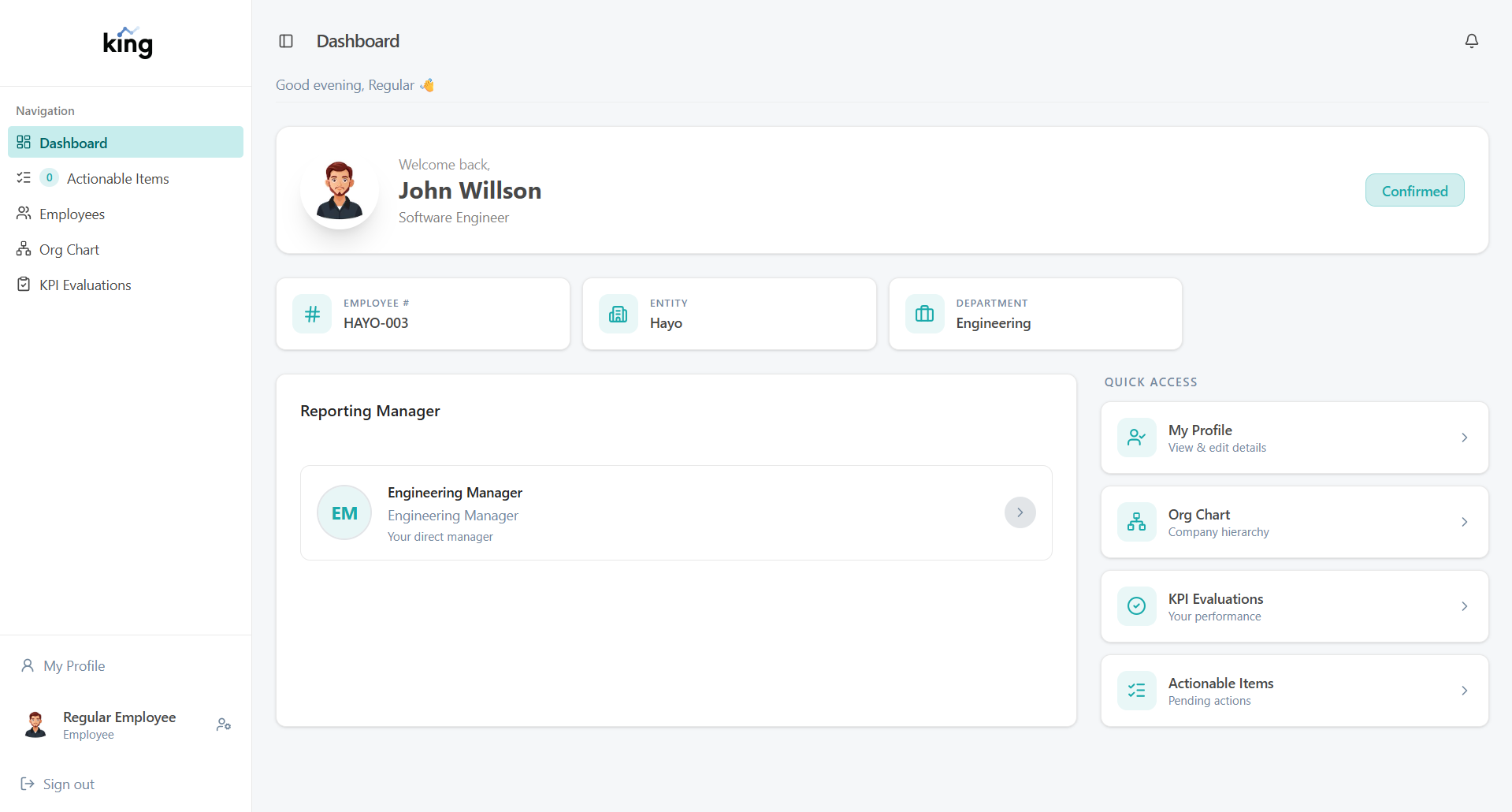
Task: Click the king logo in sidebar
Action: [128, 43]
